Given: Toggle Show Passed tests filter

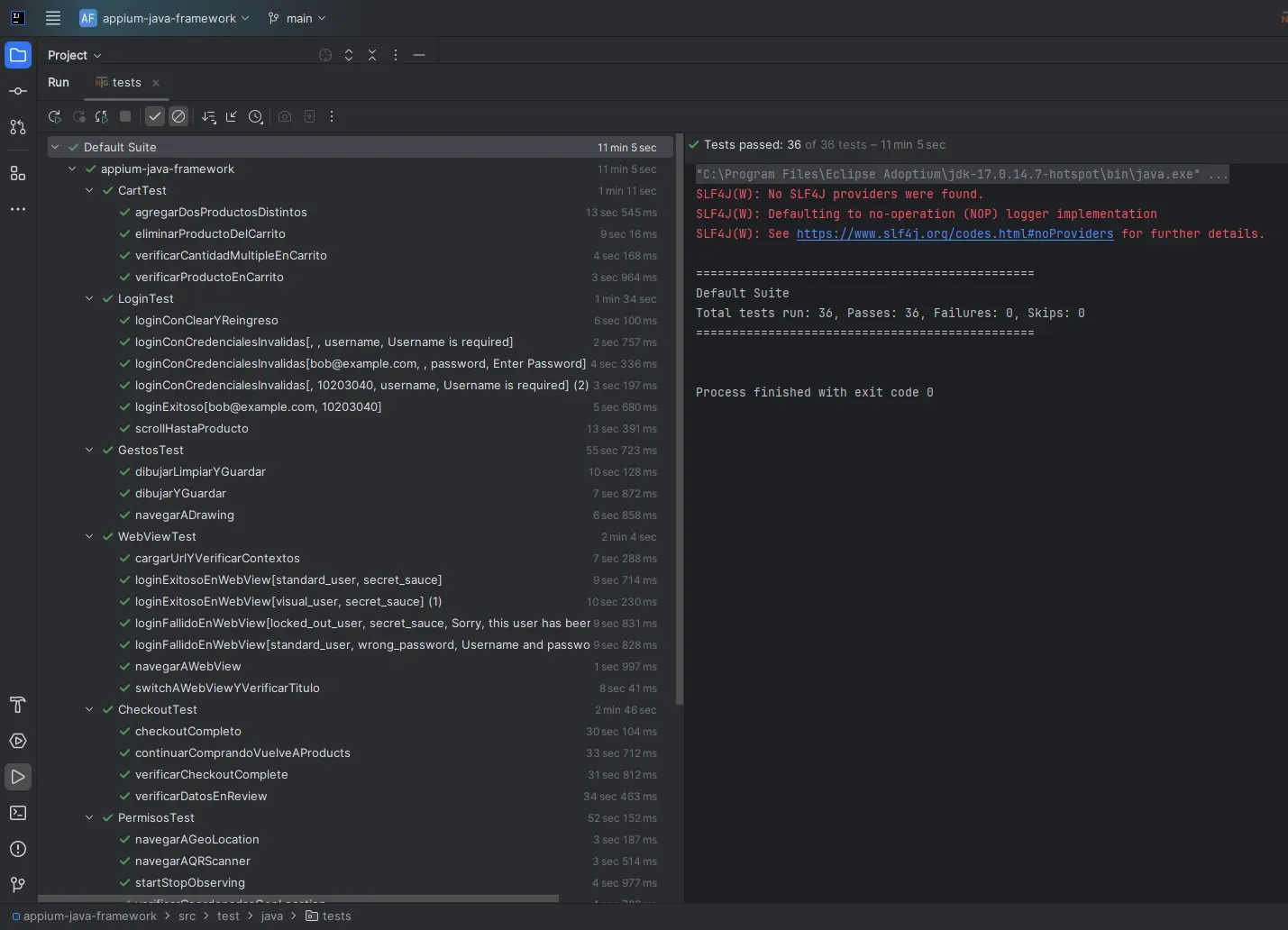Looking at the screenshot, I should (155, 116).
